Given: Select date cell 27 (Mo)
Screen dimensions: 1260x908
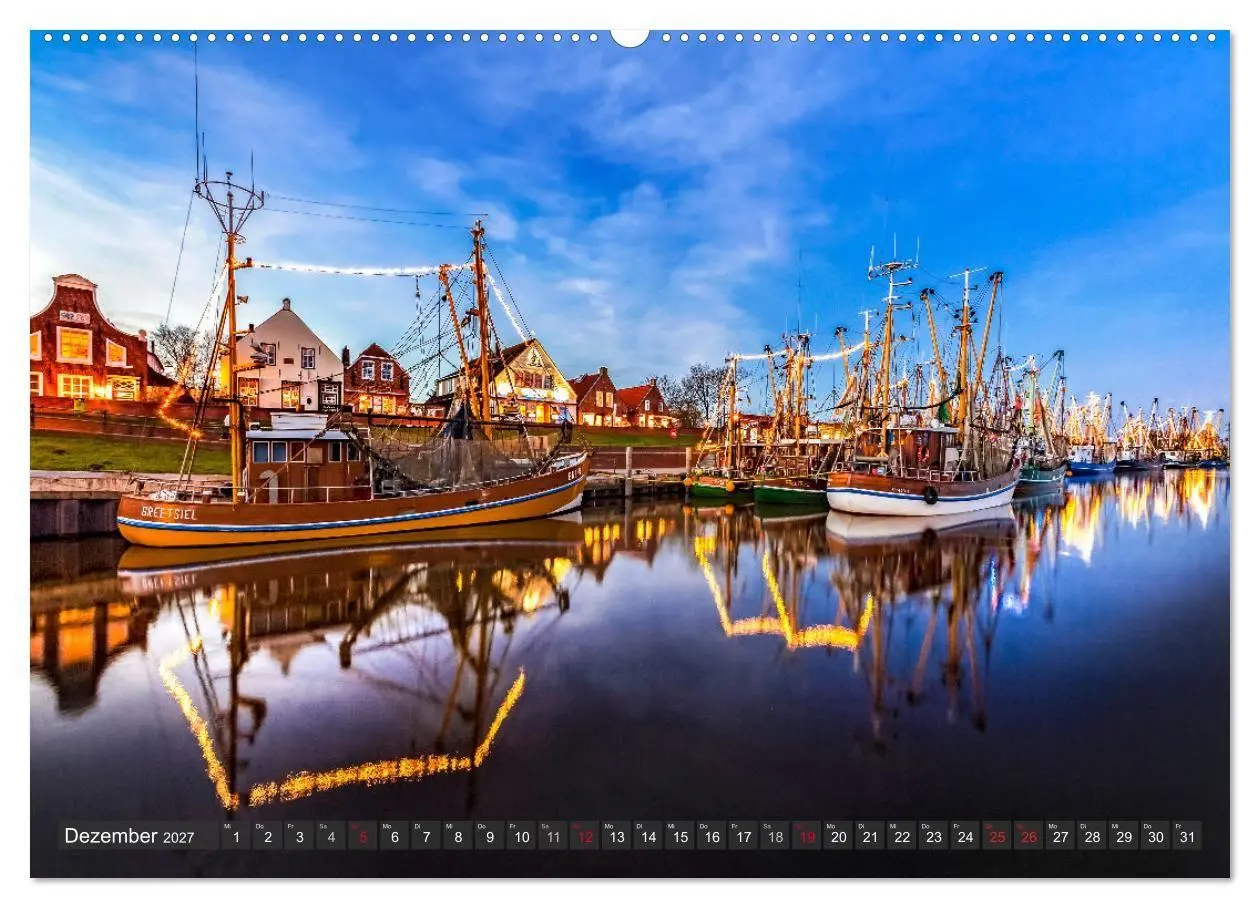Looking at the screenshot, I should (x=1061, y=836).
